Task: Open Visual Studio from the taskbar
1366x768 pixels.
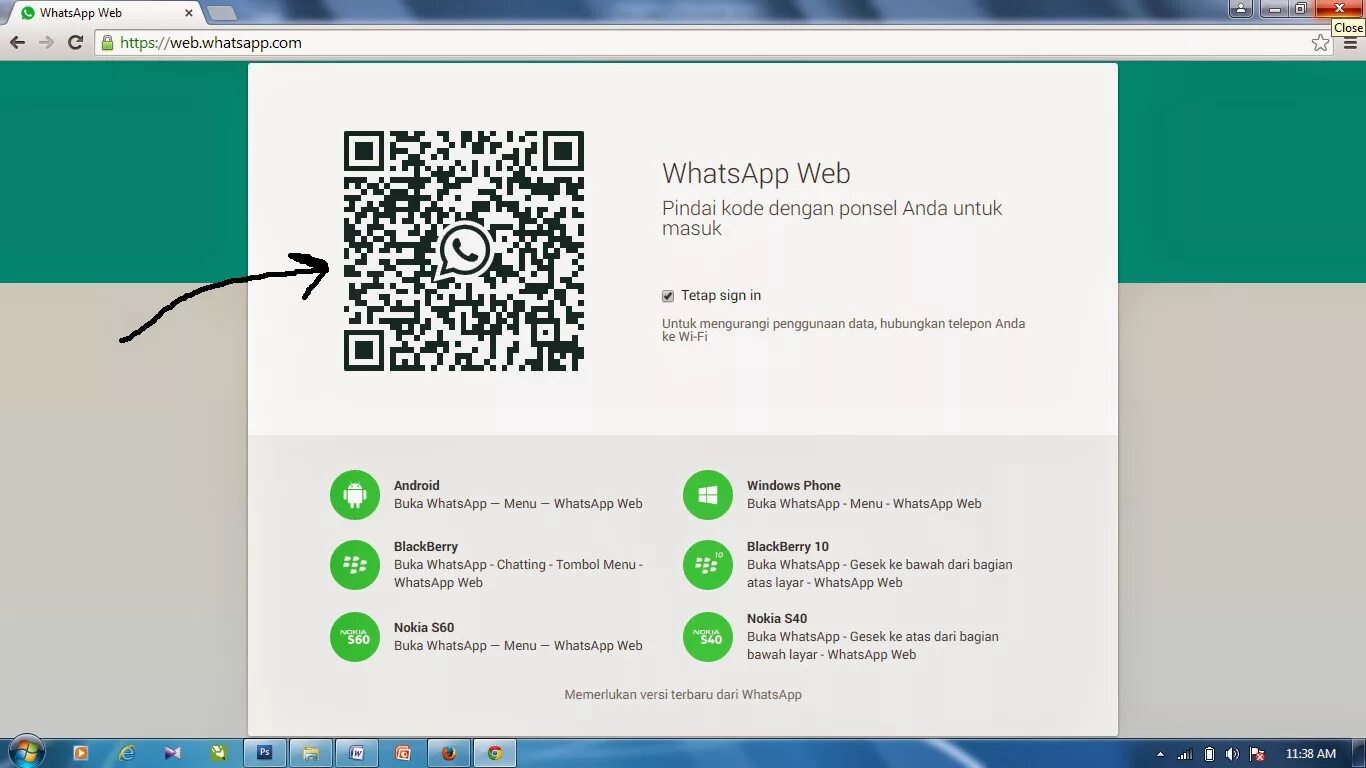Action: tap(172, 753)
